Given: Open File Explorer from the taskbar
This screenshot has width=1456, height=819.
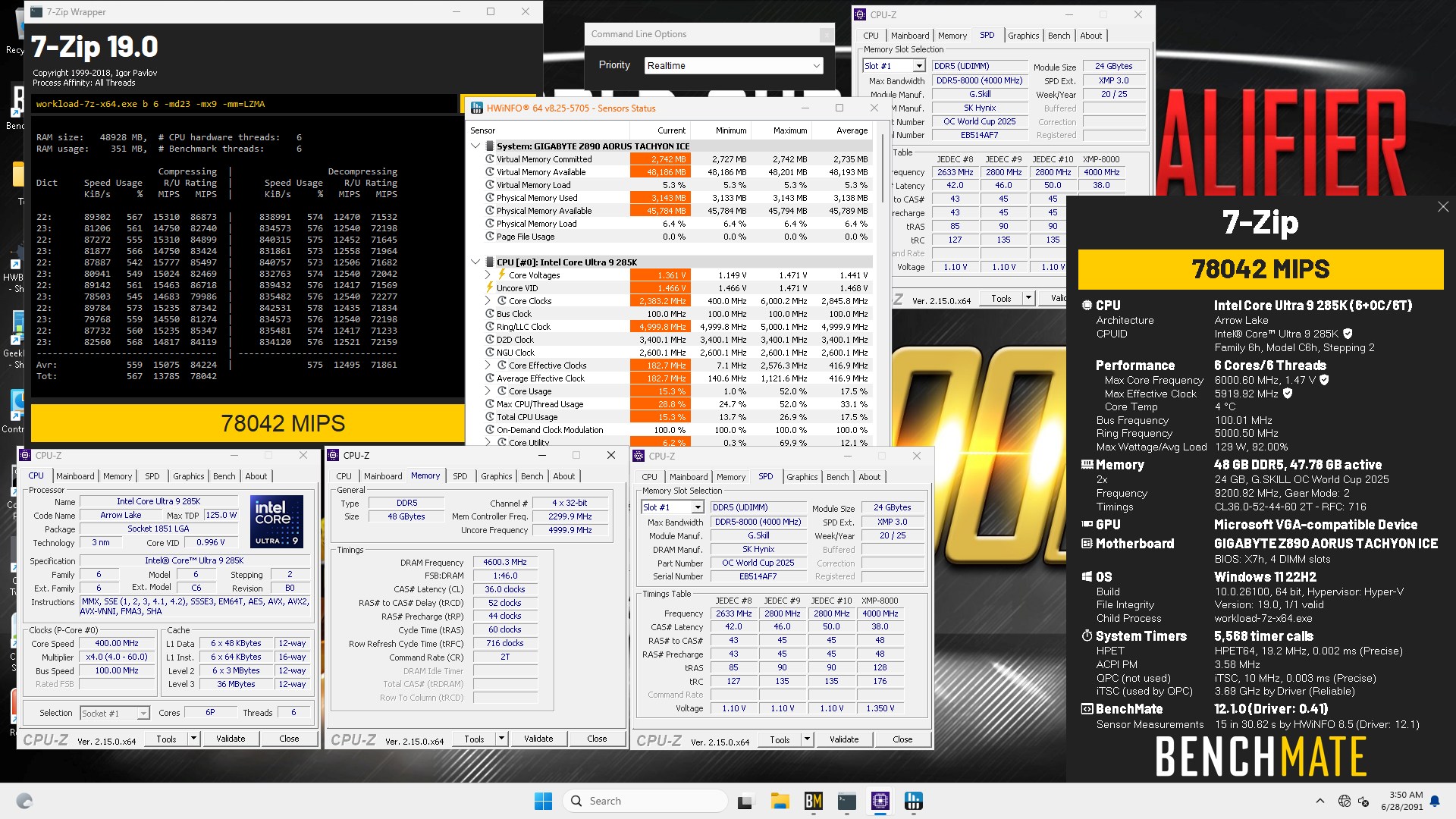Looking at the screenshot, I should click(x=780, y=801).
